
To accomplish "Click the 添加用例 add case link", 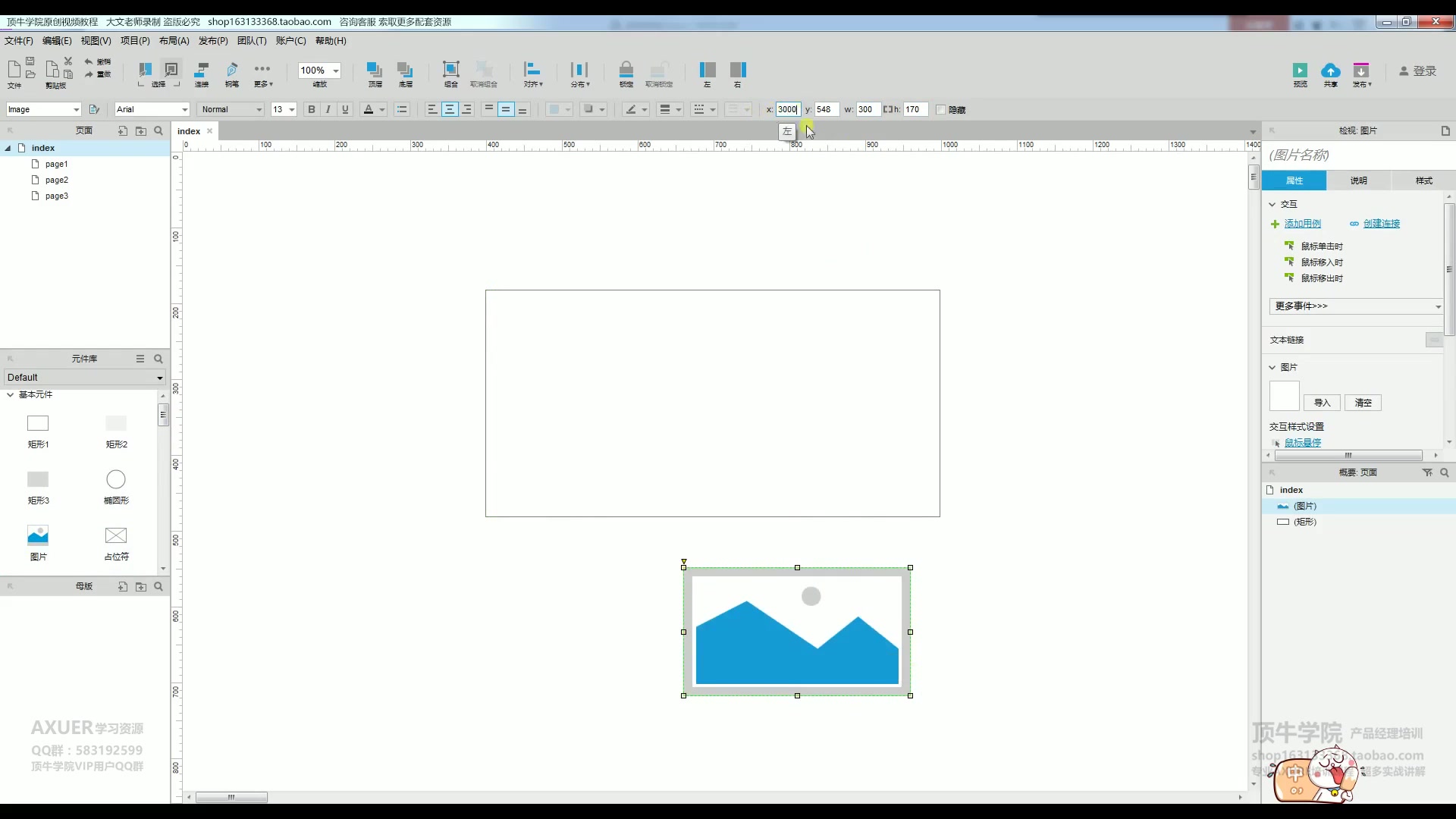I will [1302, 224].
